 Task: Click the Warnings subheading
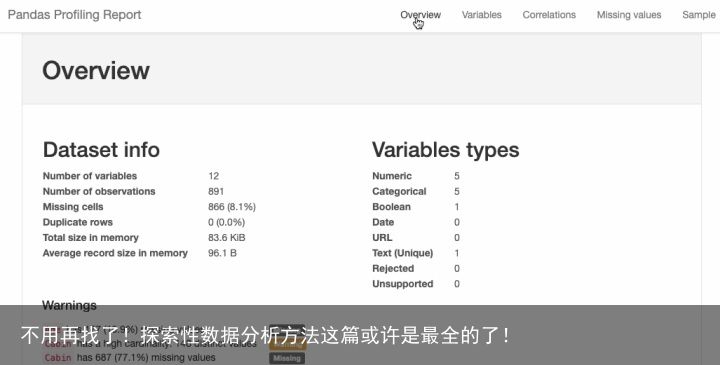[69, 305]
